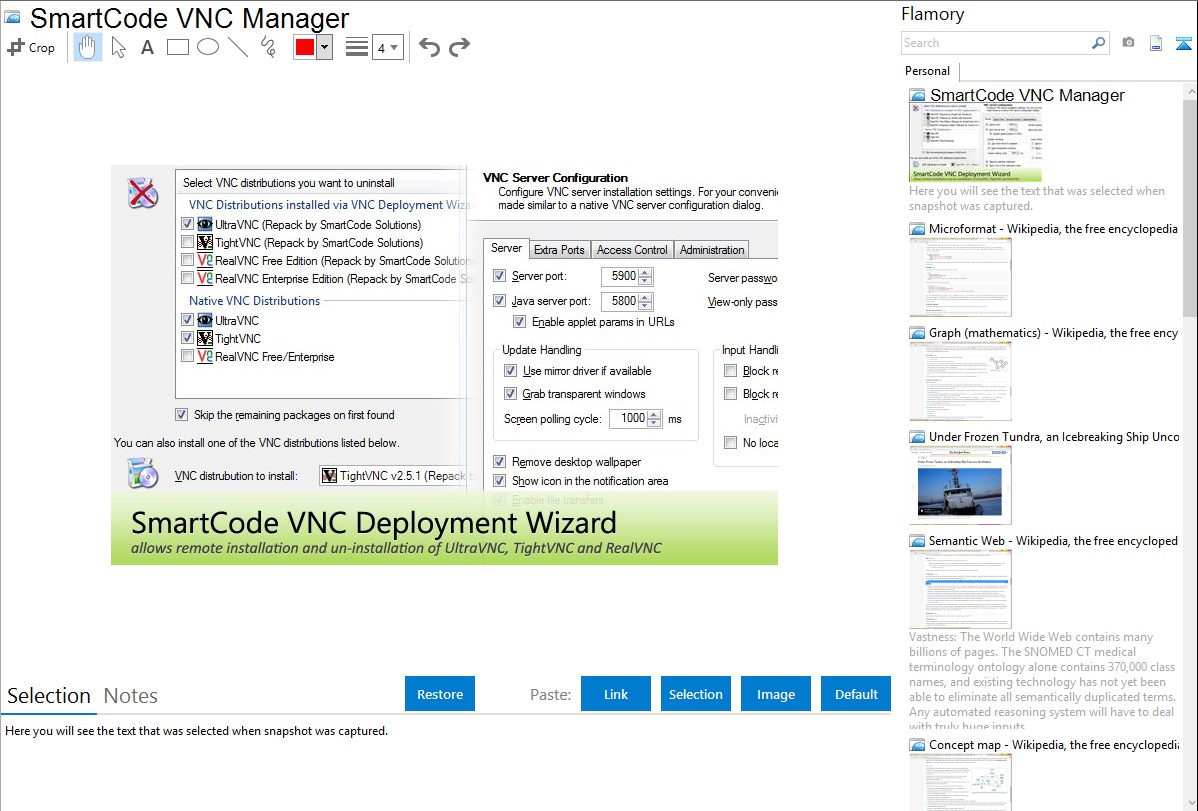Image resolution: width=1198 pixels, height=811 pixels.
Task: Click the UltraVNC eye icon under Native VNC Distributions
Action: click(205, 320)
